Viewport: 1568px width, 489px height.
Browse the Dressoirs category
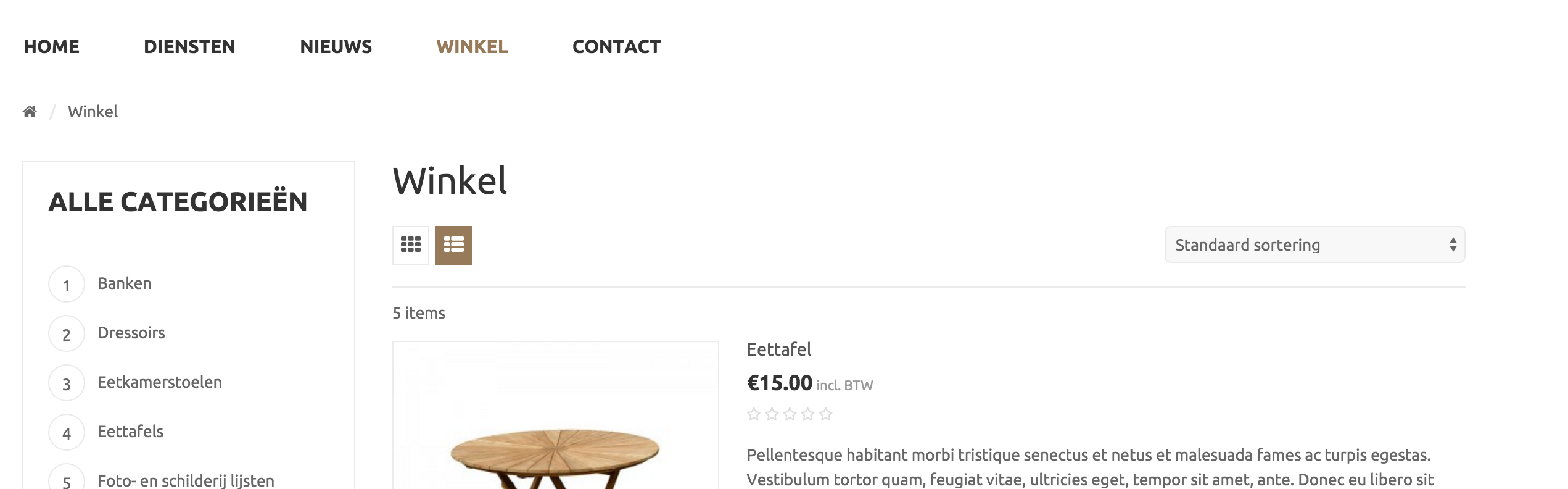(x=131, y=333)
